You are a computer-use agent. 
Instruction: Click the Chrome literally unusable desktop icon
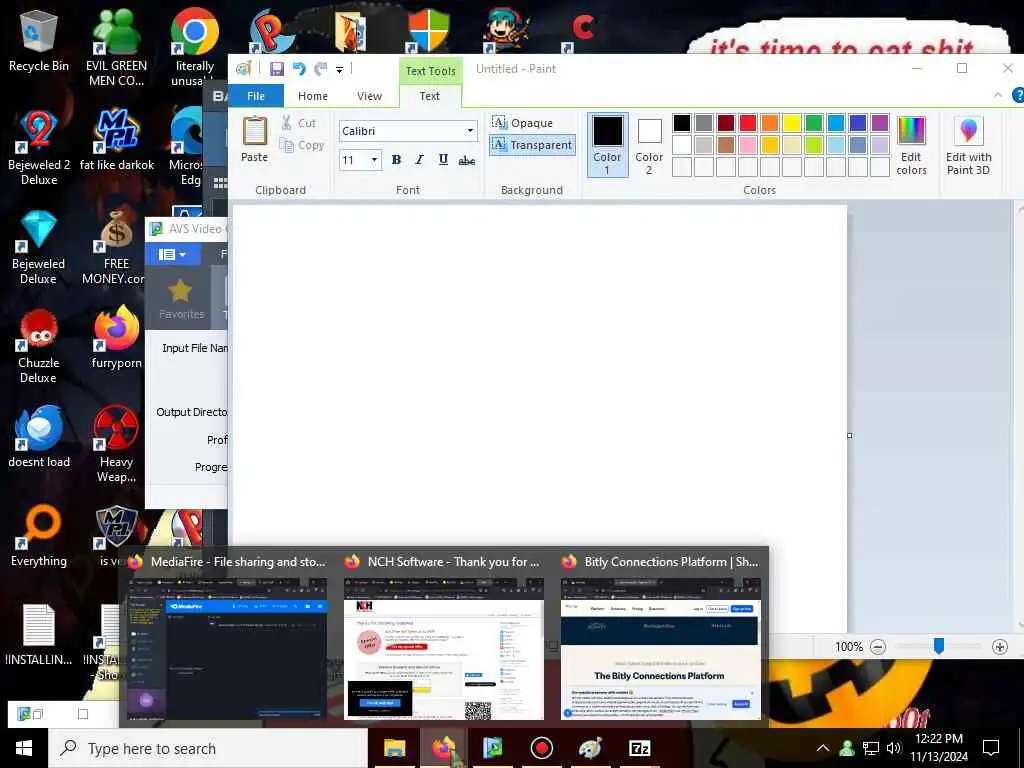[x=195, y=48]
